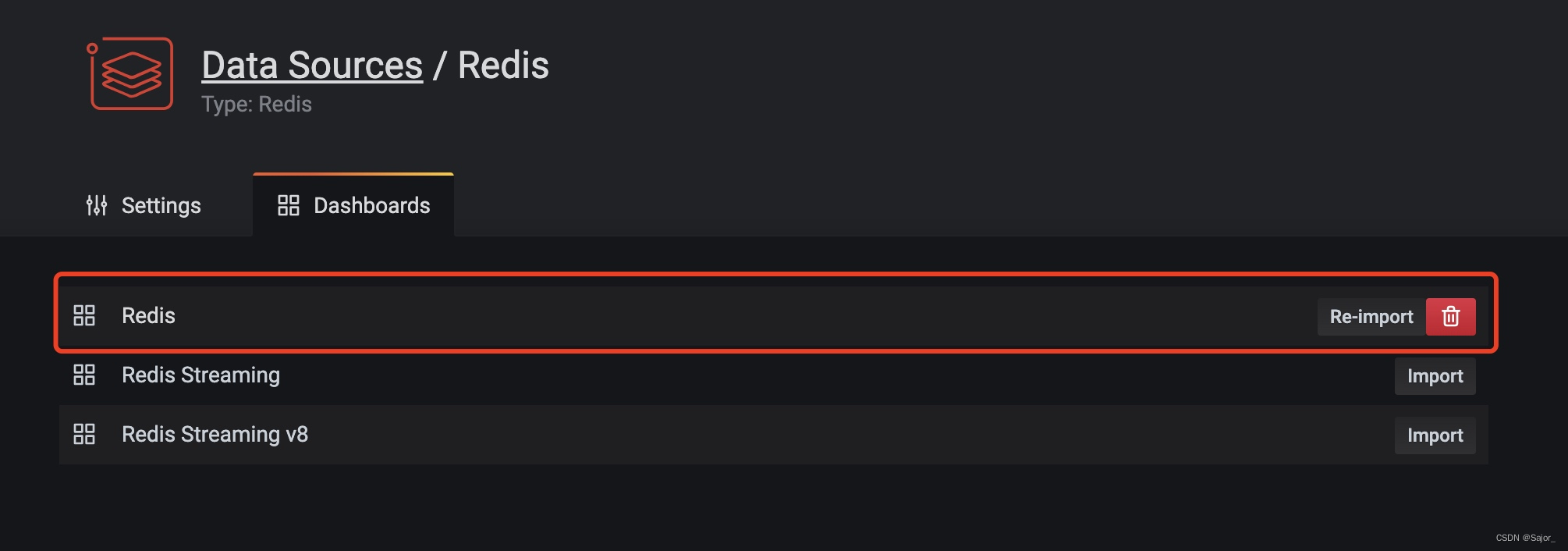Image resolution: width=1568 pixels, height=551 pixels.
Task: Import the Redis Streaming v8 dashboard
Action: point(1435,435)
